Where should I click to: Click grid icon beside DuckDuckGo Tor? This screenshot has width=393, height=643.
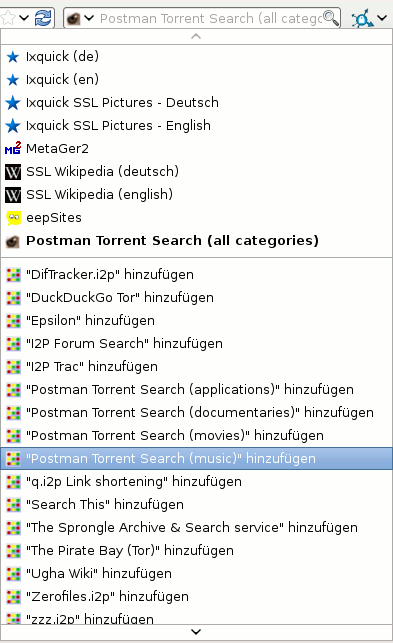pos(13,298)
